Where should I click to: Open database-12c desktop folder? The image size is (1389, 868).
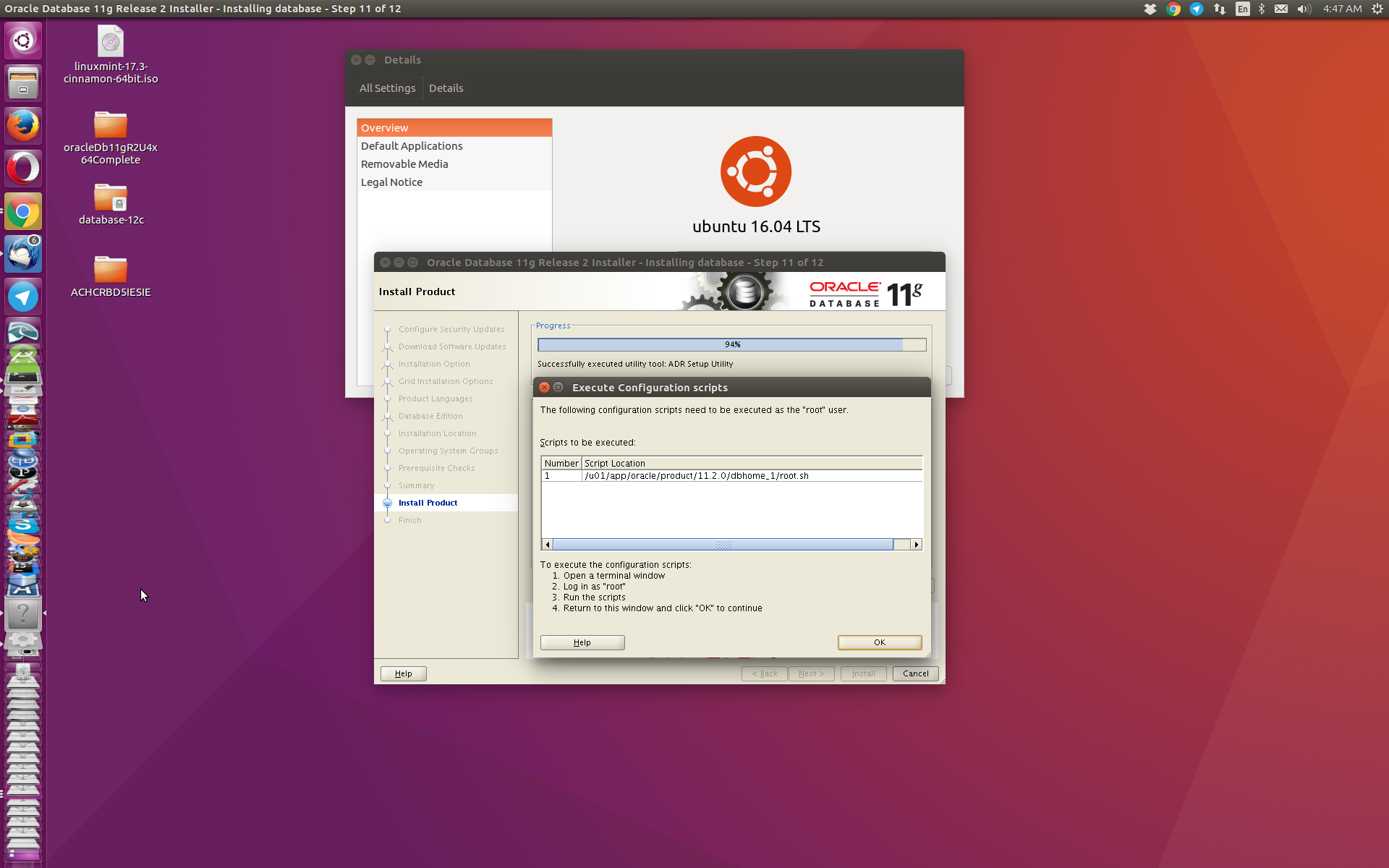click(x=111, y=204)
